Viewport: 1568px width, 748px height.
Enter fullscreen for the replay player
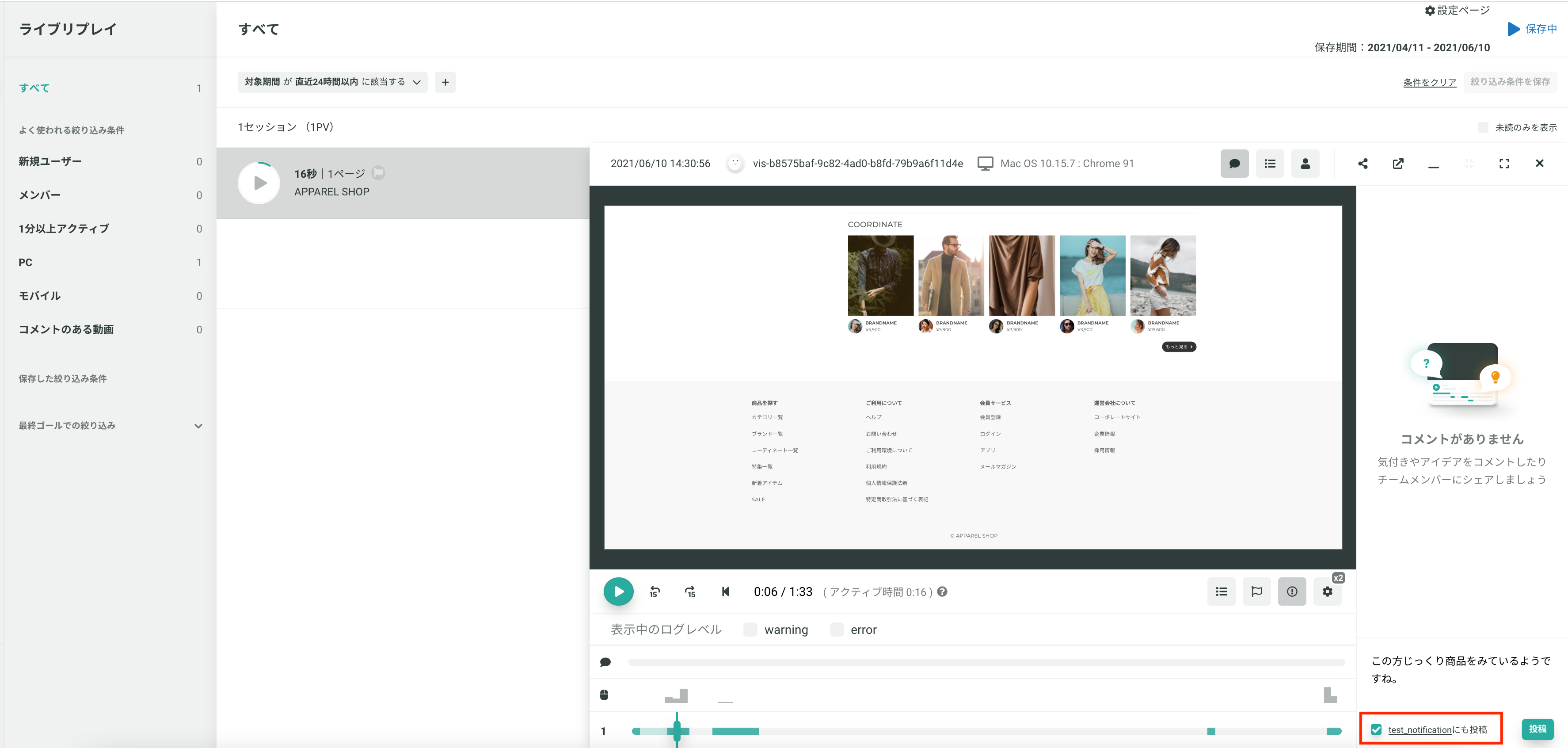1504,163
